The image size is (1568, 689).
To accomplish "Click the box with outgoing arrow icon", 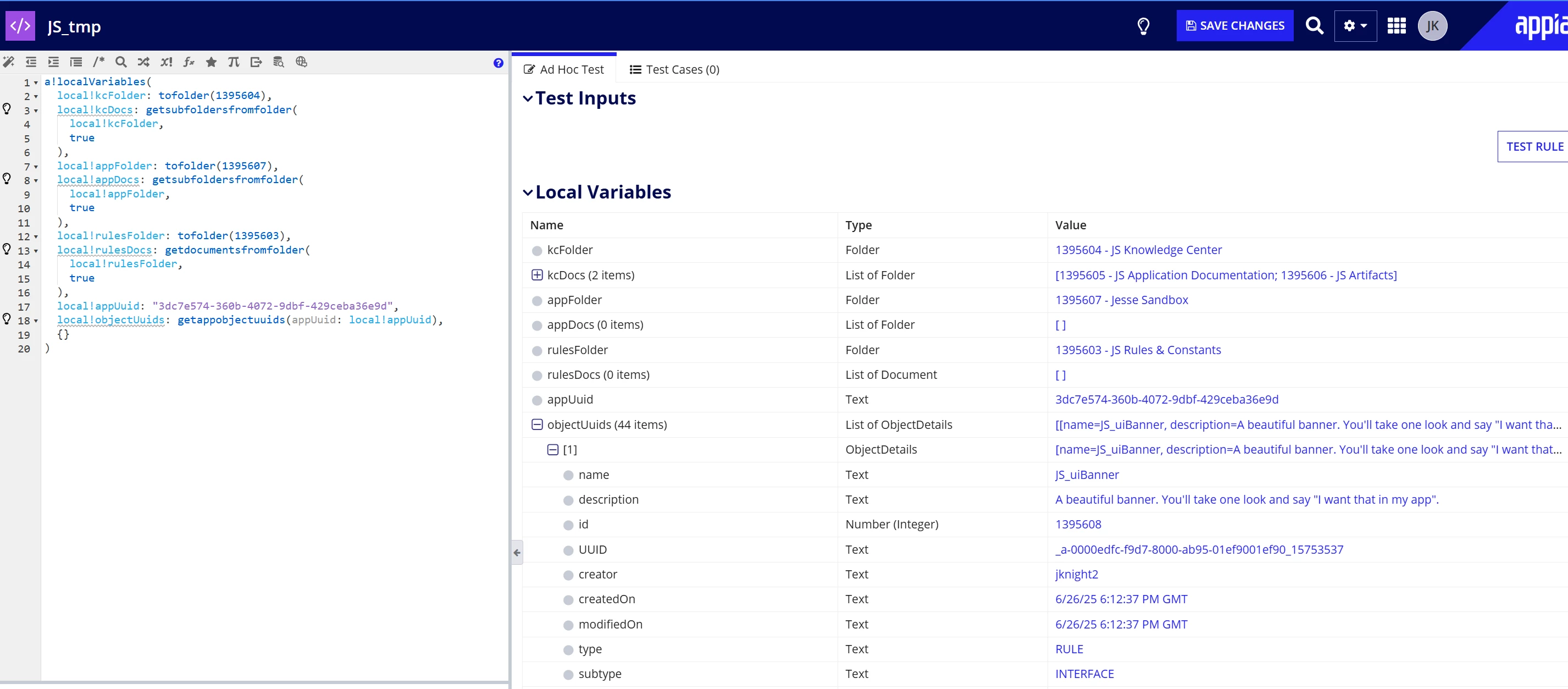I will pyautogui.click(x=256, y=62).
